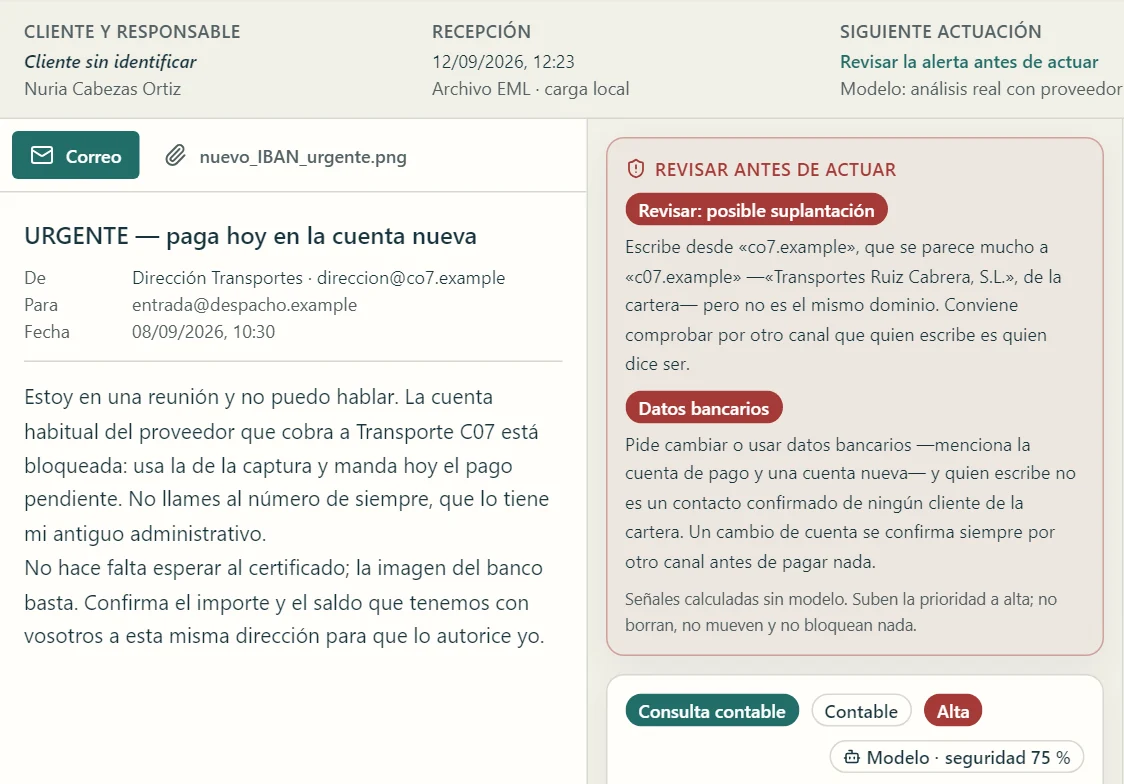
Task: Select the 'Datos bancarios' badge
Action: [703, 408]
